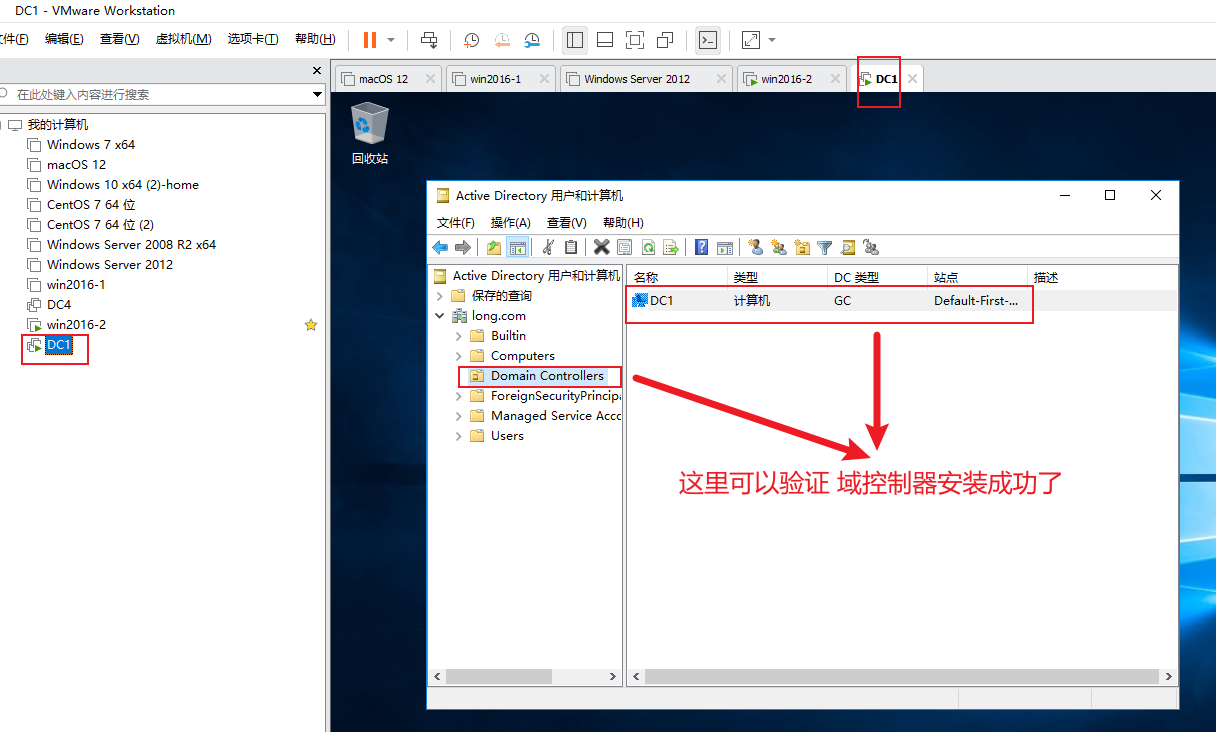Click the Paste clipboard icon
Screen dimensions: 1216x732
click(x=571, y=247)
